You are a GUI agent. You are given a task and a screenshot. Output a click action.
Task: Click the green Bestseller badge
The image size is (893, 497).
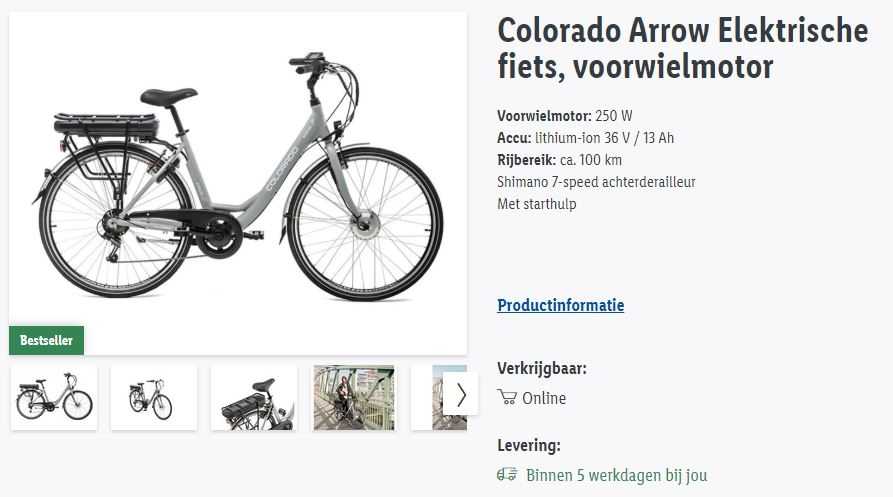click(x=46, y=340)
